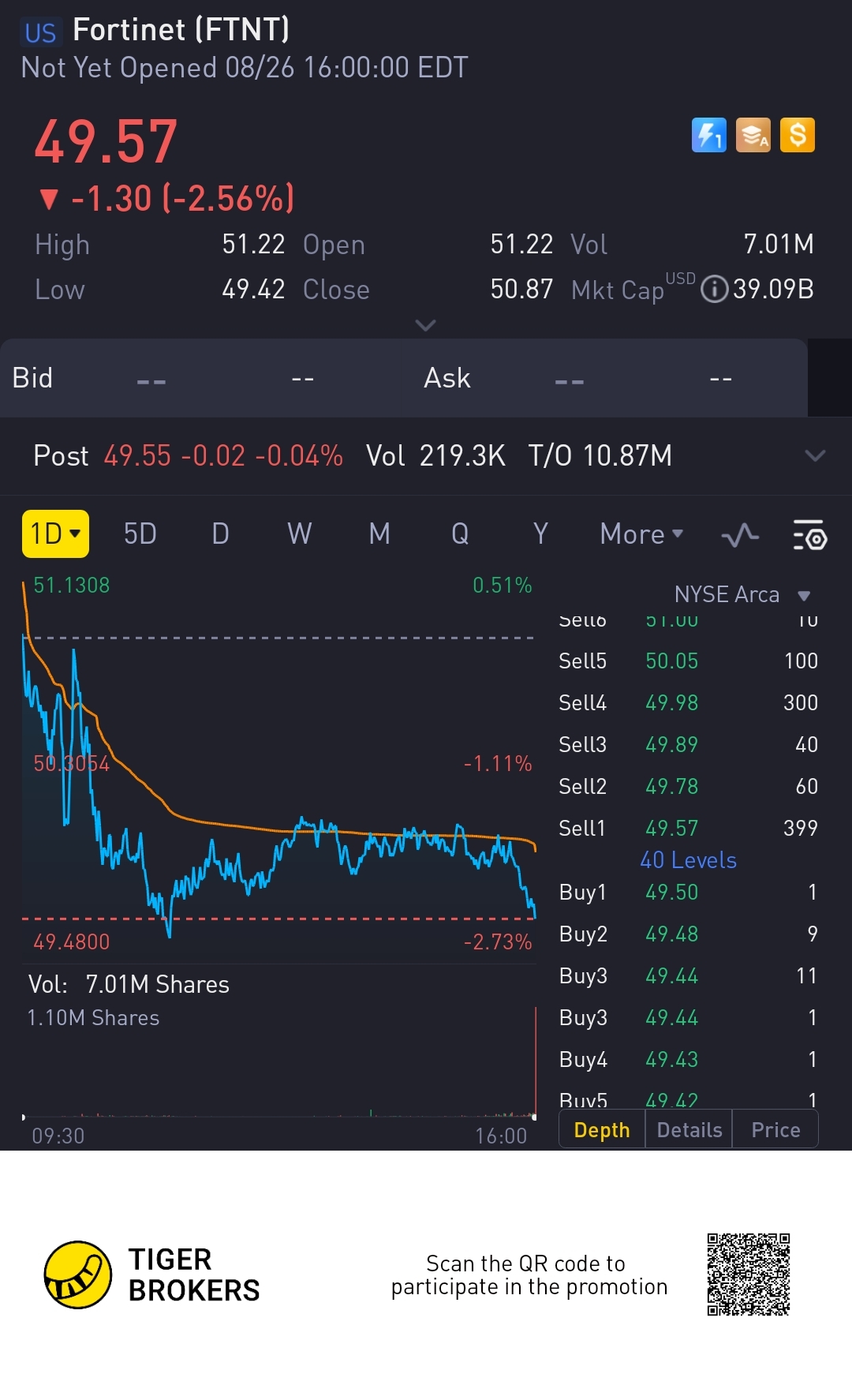Tap the Sell3 row at 49.89
This screenshot has height=1400, width=852.
688,744
